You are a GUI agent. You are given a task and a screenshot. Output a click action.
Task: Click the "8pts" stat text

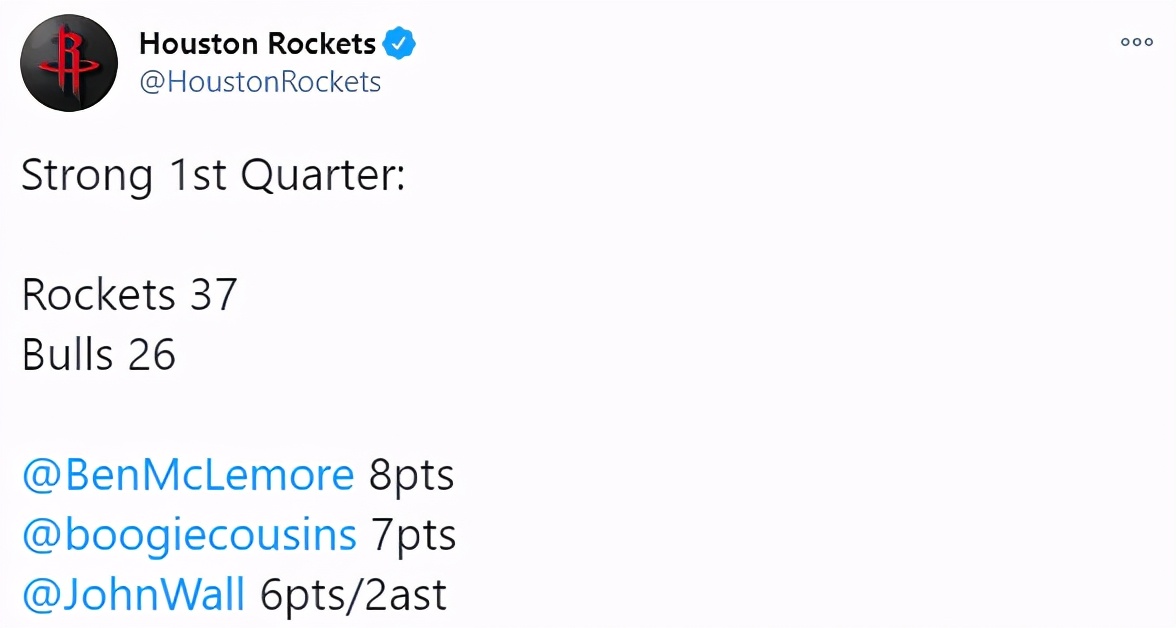[x=411, y=476]
